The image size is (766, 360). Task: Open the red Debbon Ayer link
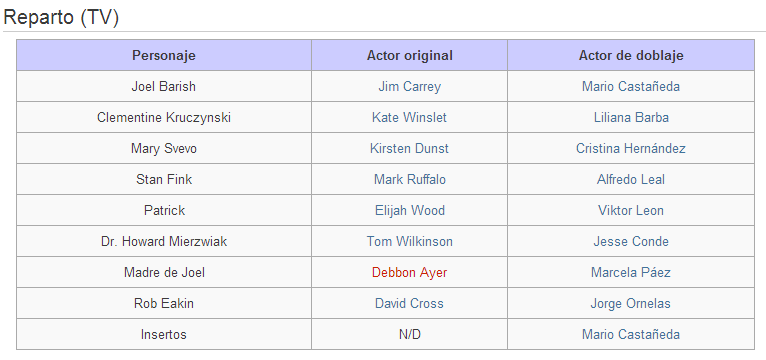click(409, 273)
